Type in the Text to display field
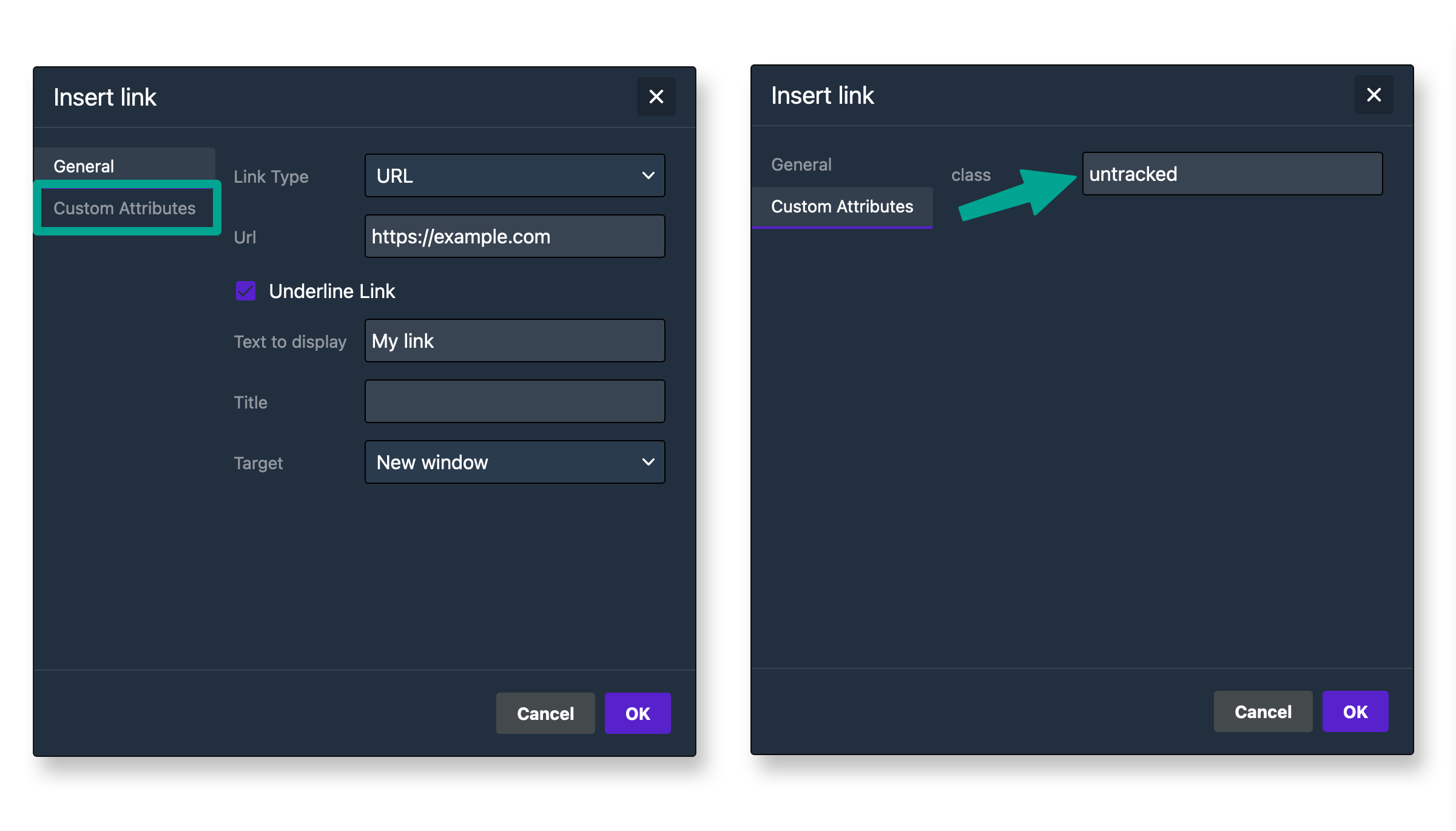 click(515, 341)
